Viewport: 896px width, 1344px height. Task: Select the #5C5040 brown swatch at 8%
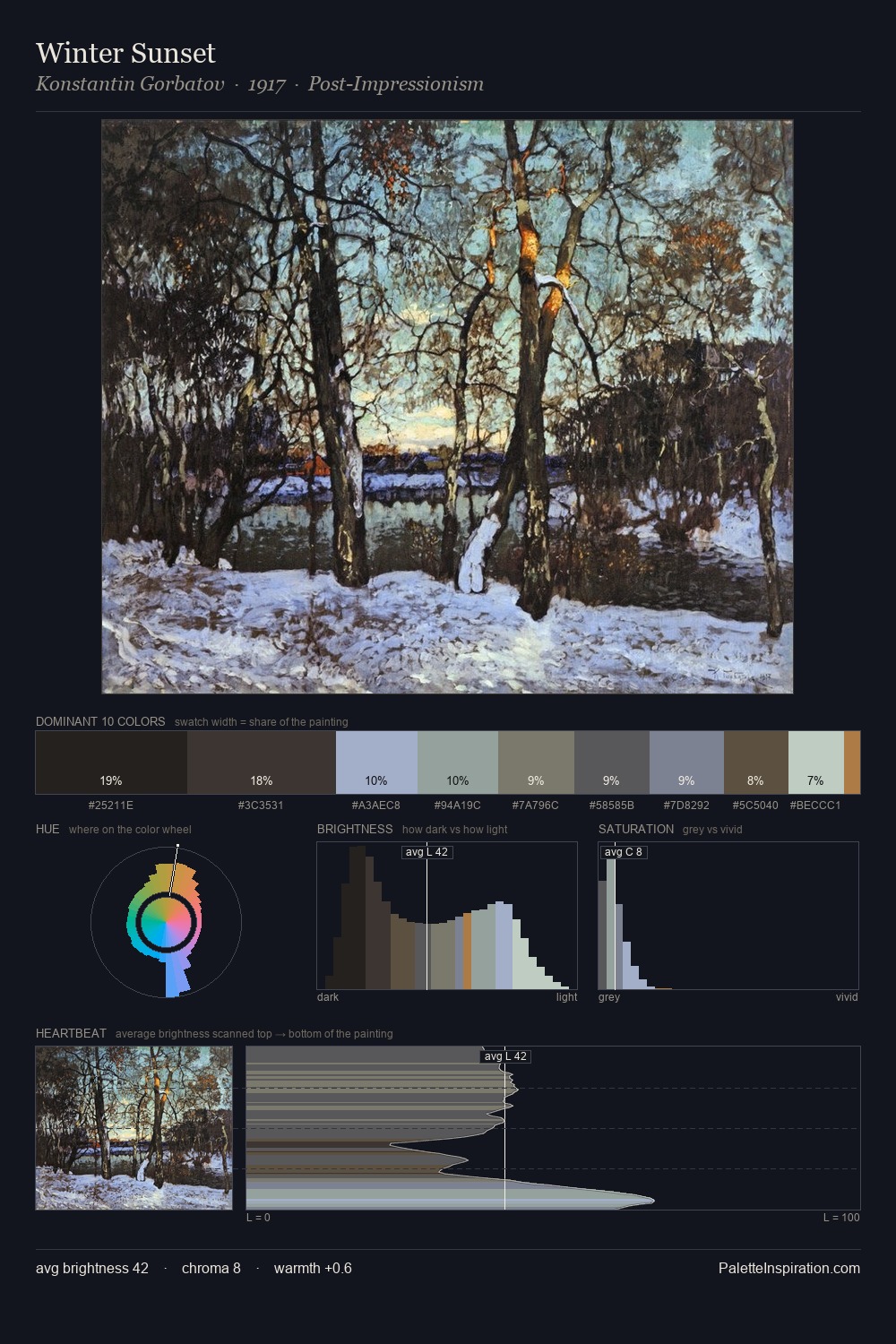756,762
